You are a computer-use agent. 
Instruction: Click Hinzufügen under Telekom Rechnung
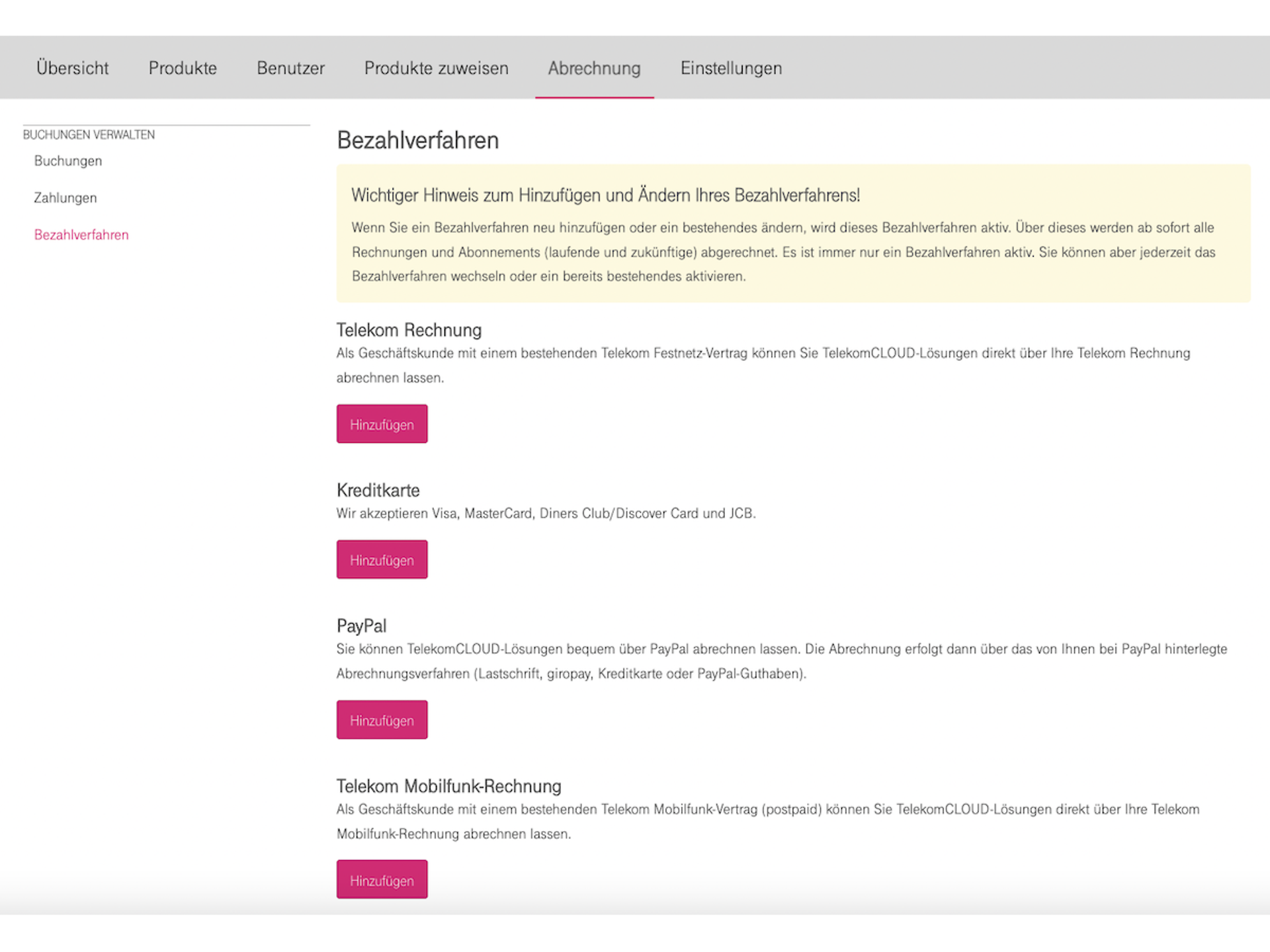click(382, 424)
